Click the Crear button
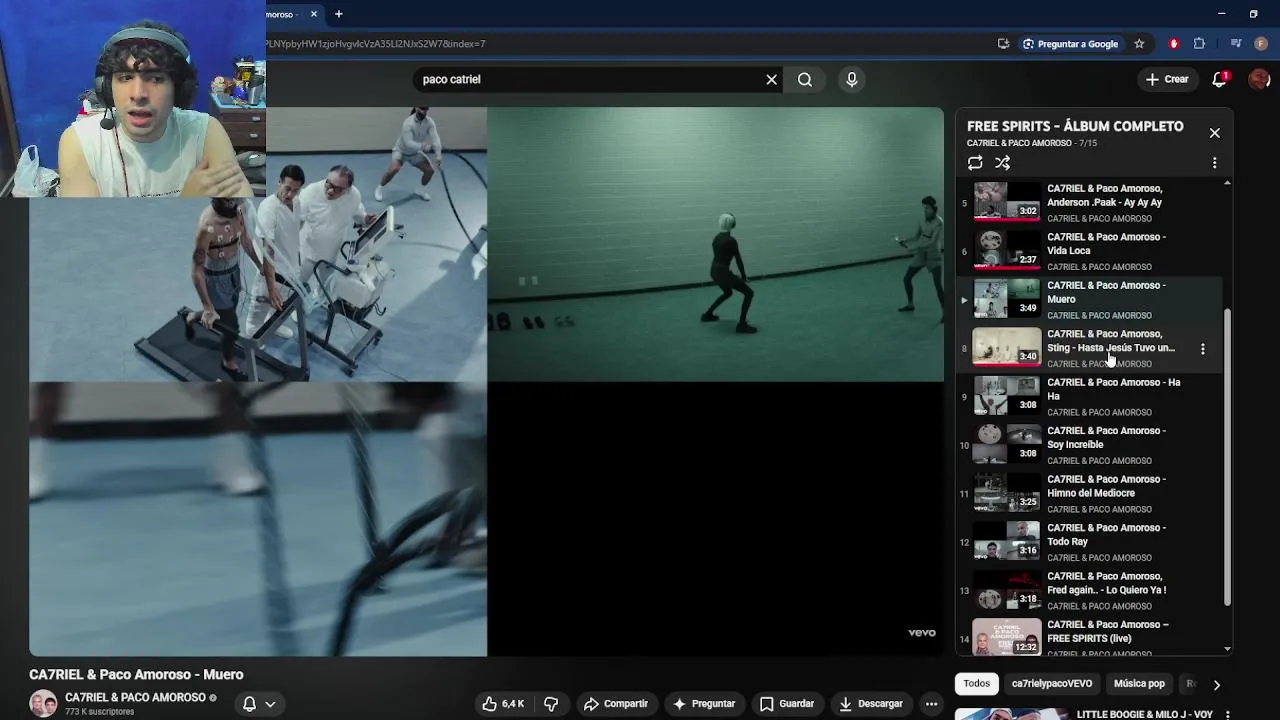1280x720 pixels. [x=1167, y=79]
